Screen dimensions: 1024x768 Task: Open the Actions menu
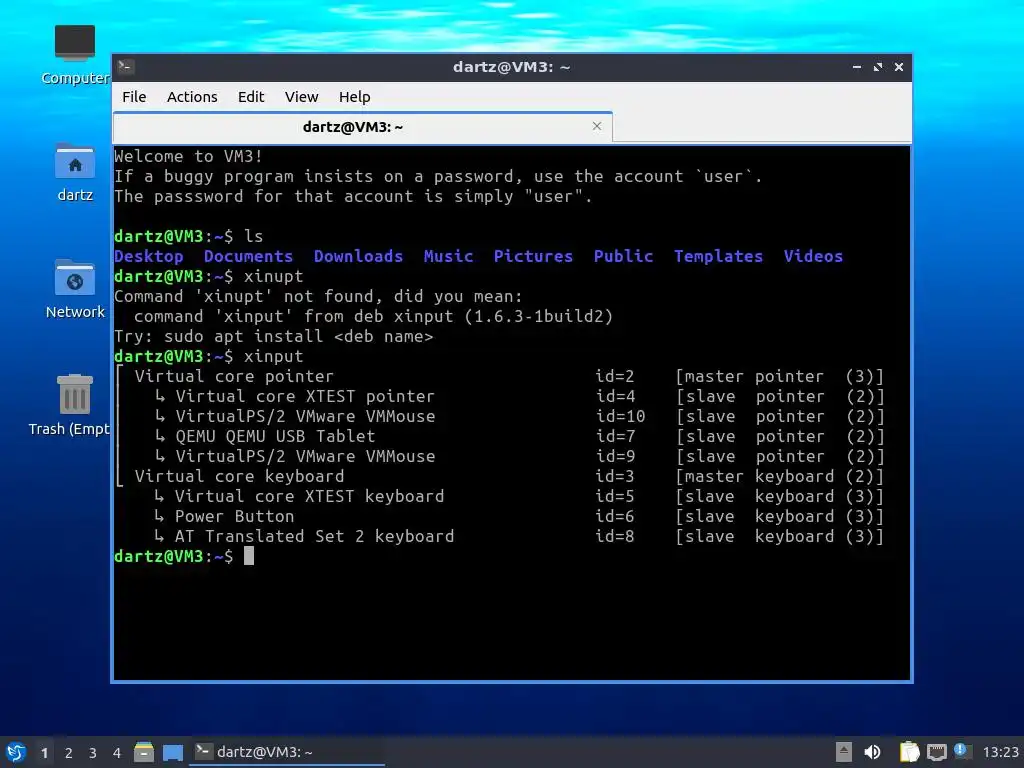(x=192, y=97)
